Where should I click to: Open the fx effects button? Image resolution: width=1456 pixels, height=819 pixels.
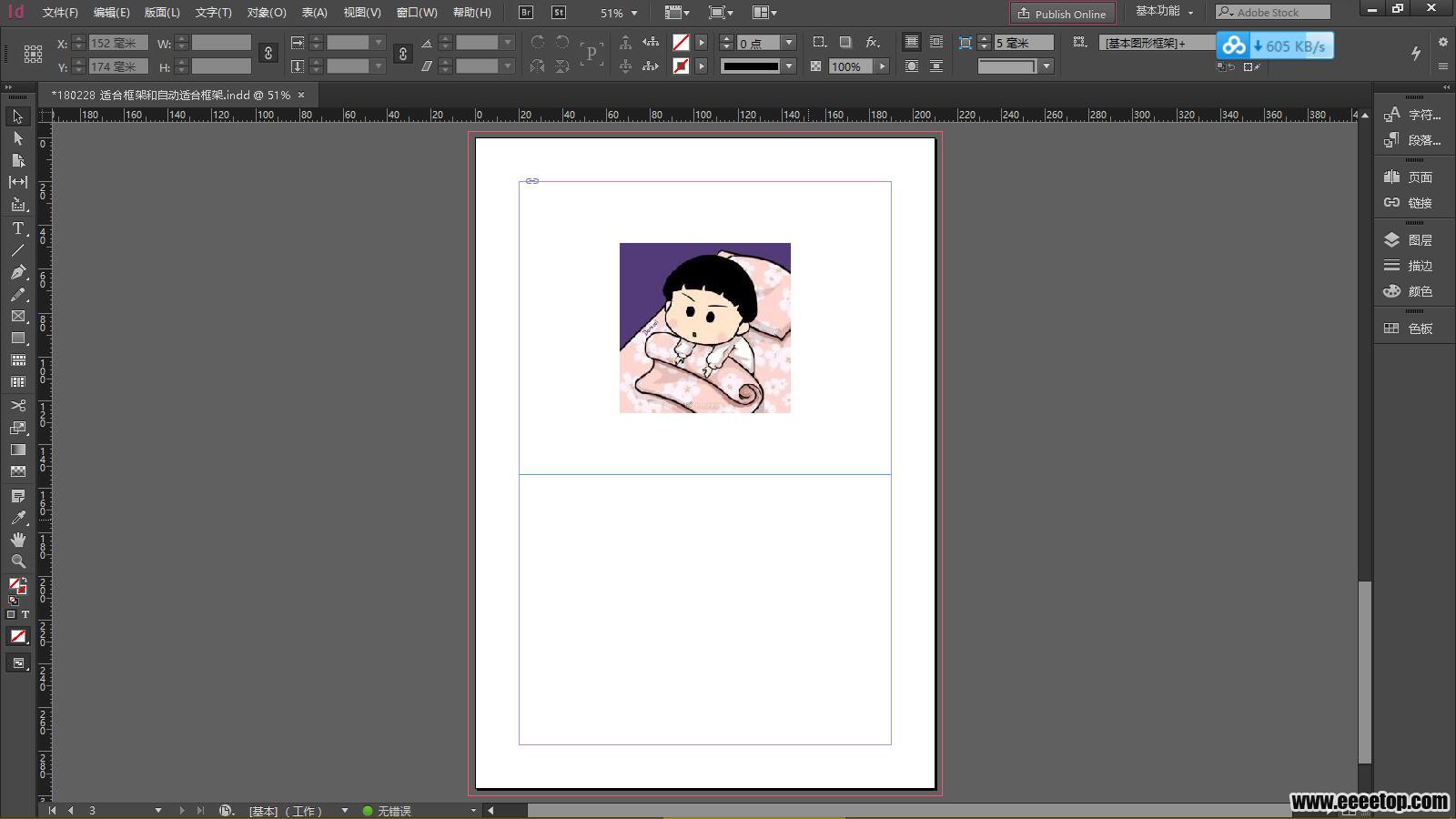tap(873, 43)
